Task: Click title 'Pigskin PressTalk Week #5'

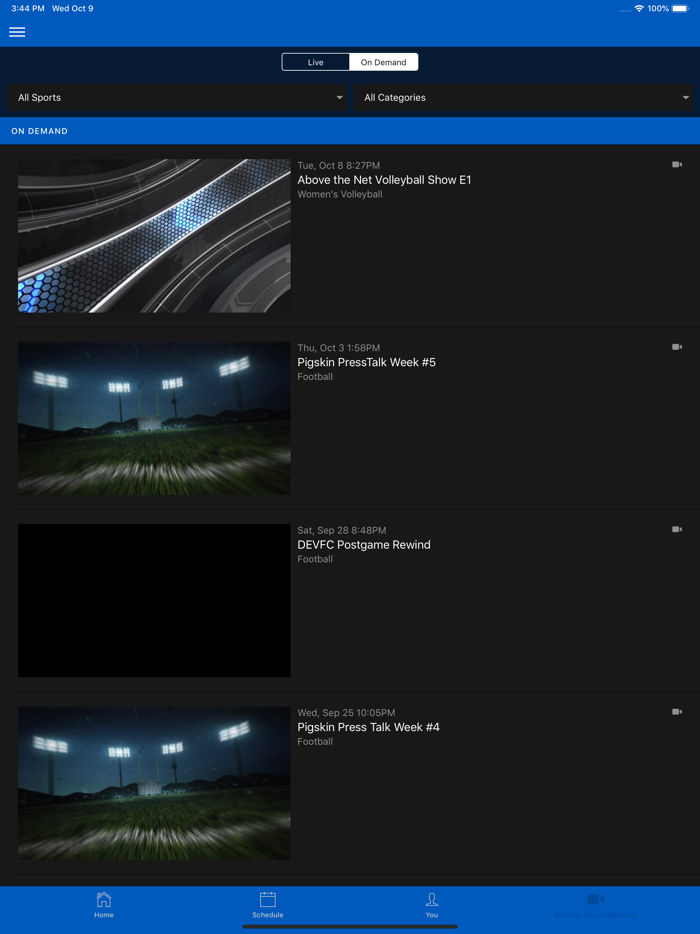Action: (366, 362)
